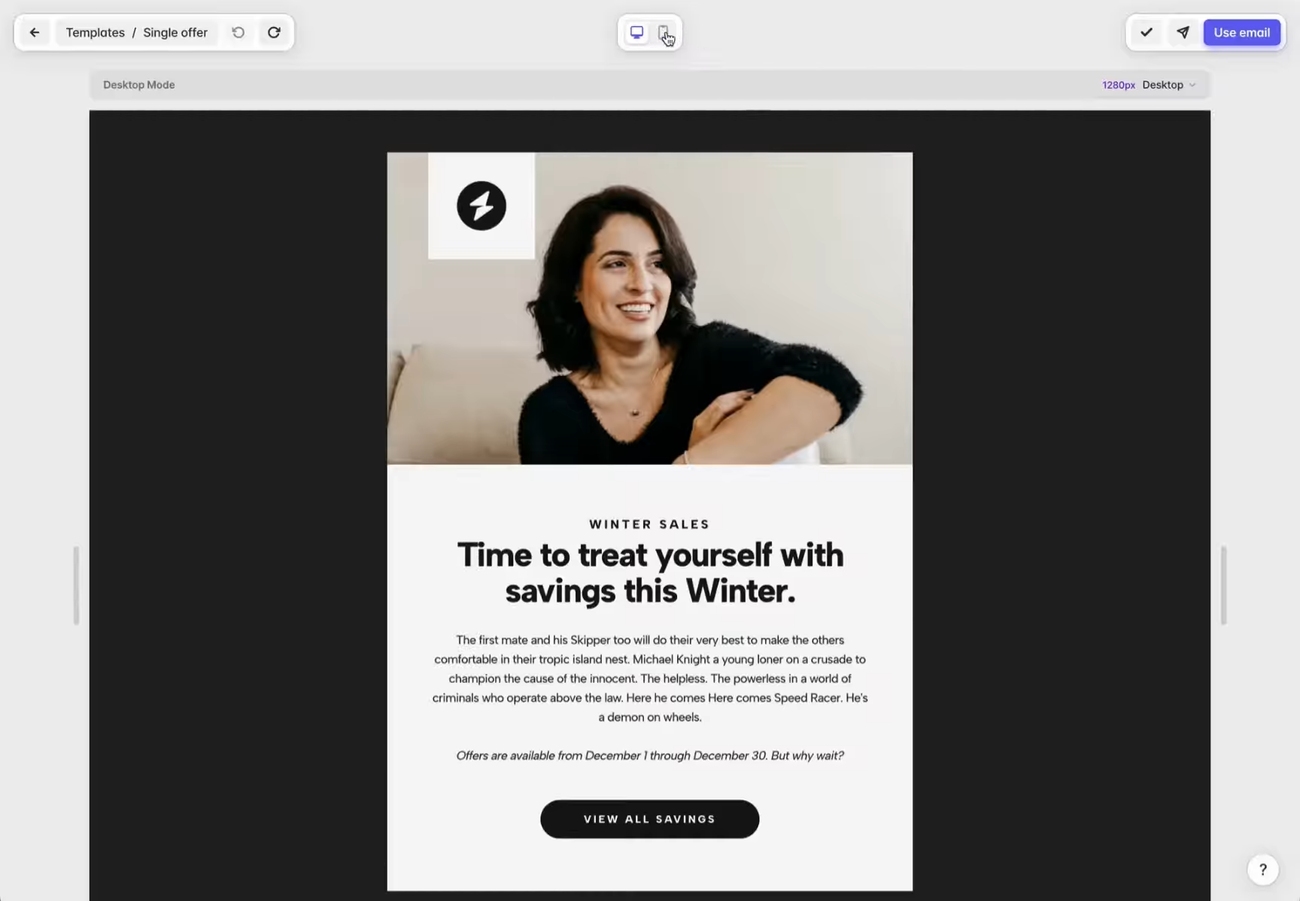Image resolution: width=1300 pixels, height=901 pixels.
Task: Open the Templates breadcrumb
Action: (x=95, y=33)
